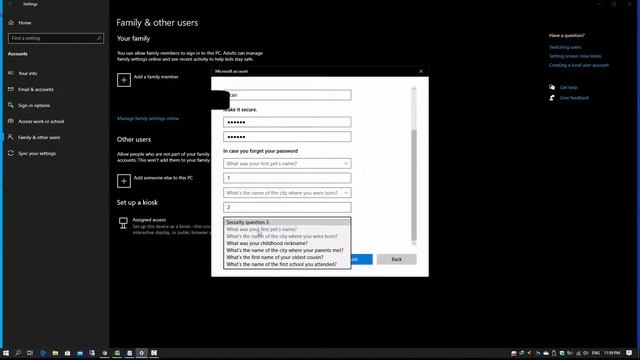This screenshot has height=360, width=640.
Task: Click the blue Next button
Action: (x=362, y=259)
